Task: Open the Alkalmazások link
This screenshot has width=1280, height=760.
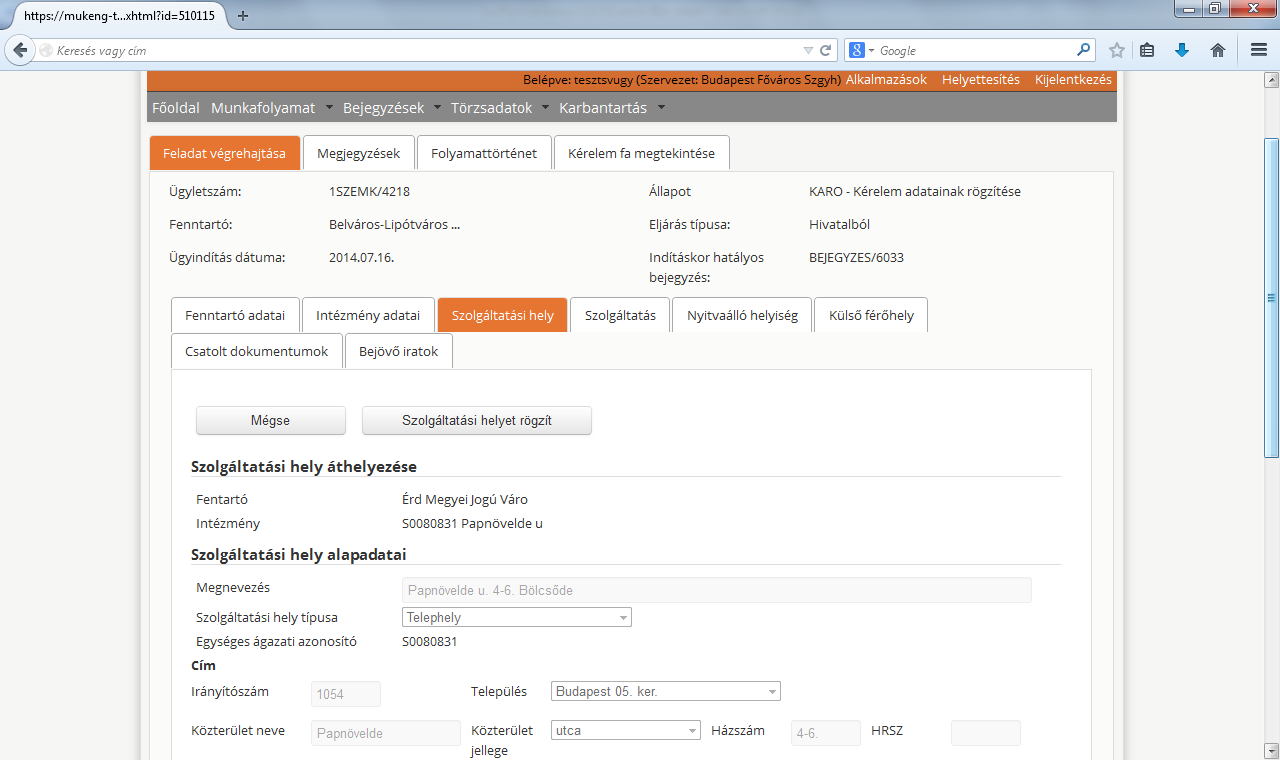Action: tap(886, 80)
